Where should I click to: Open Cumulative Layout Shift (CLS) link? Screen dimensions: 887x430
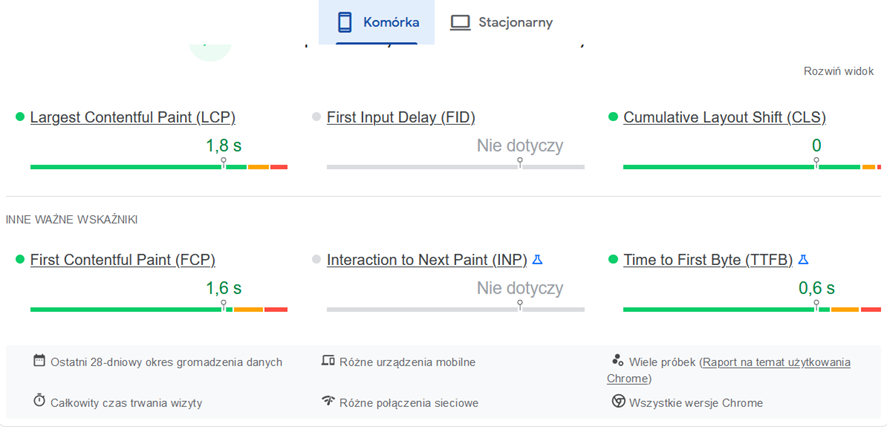point(724,117)
